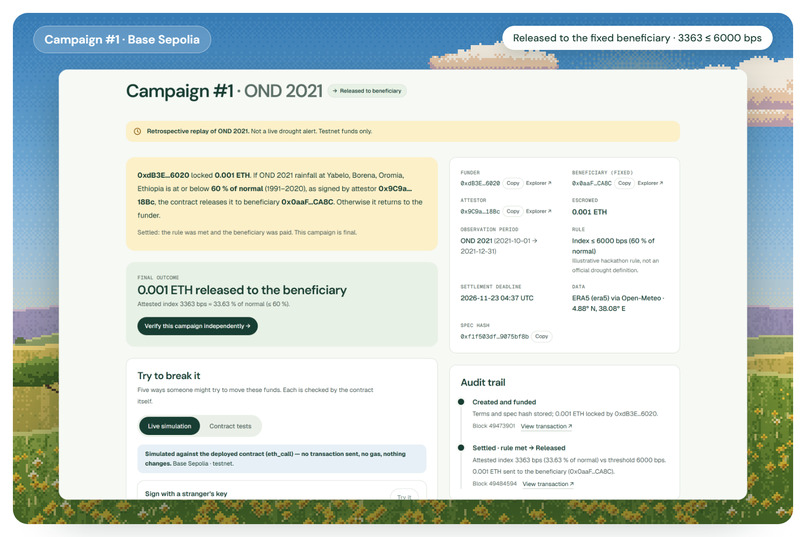Click the escrowed amount 0.001 ETH
Image resolution: width=806 pixels, height=537 pixels.
[589, 212]
